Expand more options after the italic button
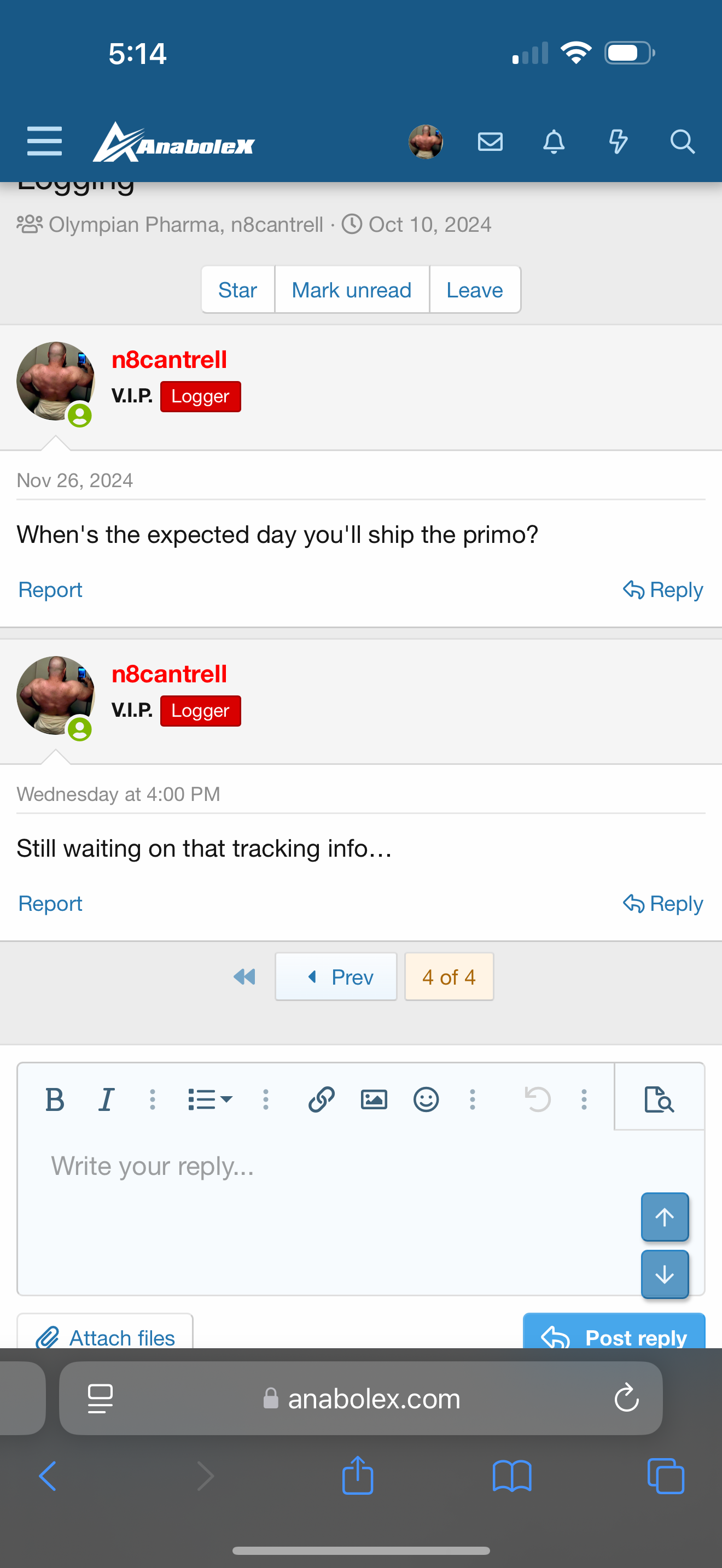The width and height of the screenshot is (722, 1568). 153,1099
